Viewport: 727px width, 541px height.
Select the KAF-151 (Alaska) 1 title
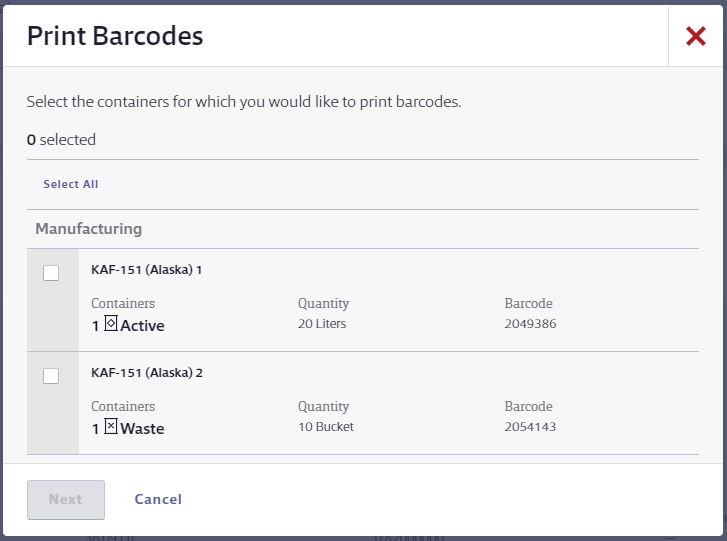pos(147,270)
